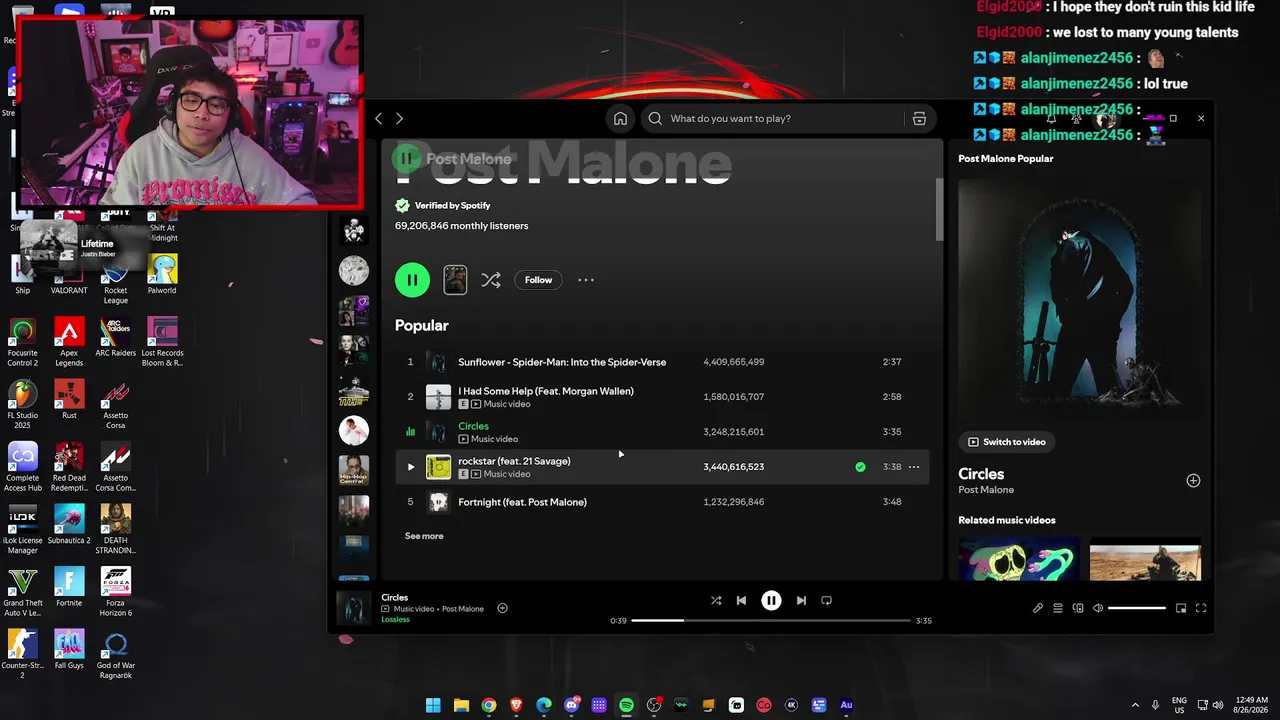This screenshot has width=1280, height=720.
Task: Switch to video in the Now Playing panel
Action: coord(1007,442)
